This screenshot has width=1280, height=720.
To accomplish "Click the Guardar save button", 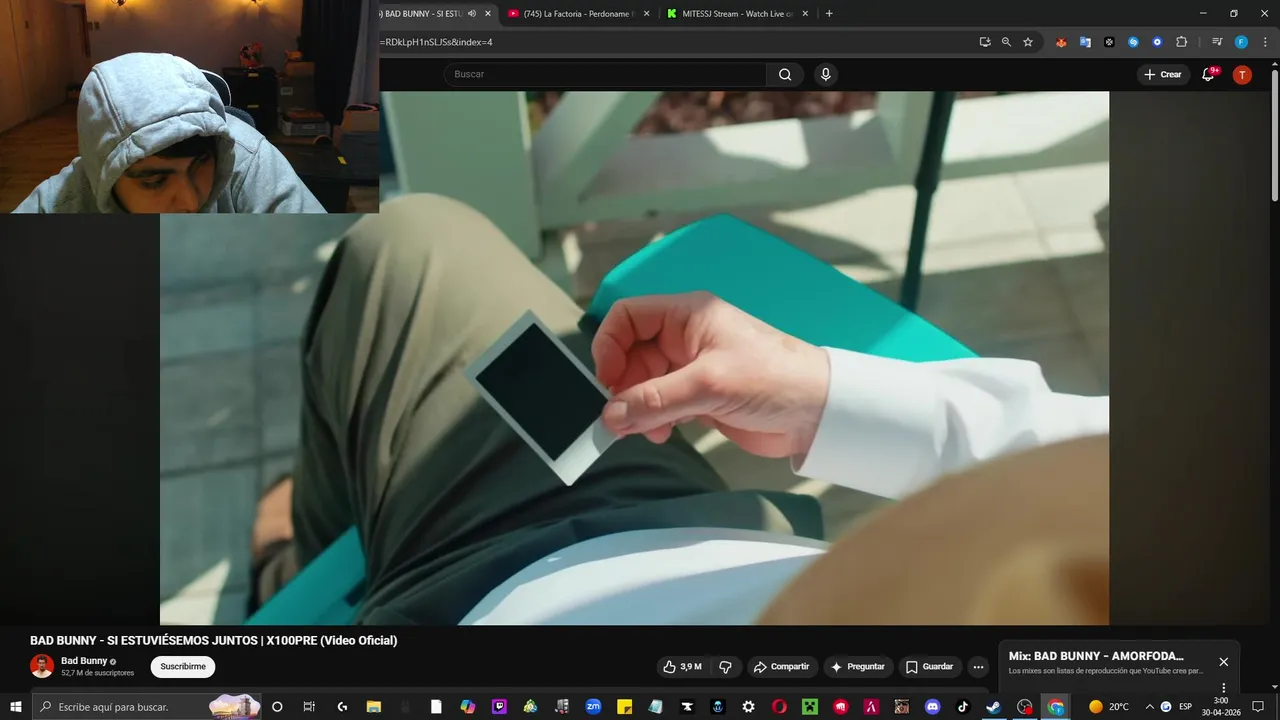I will coord(929,667).
